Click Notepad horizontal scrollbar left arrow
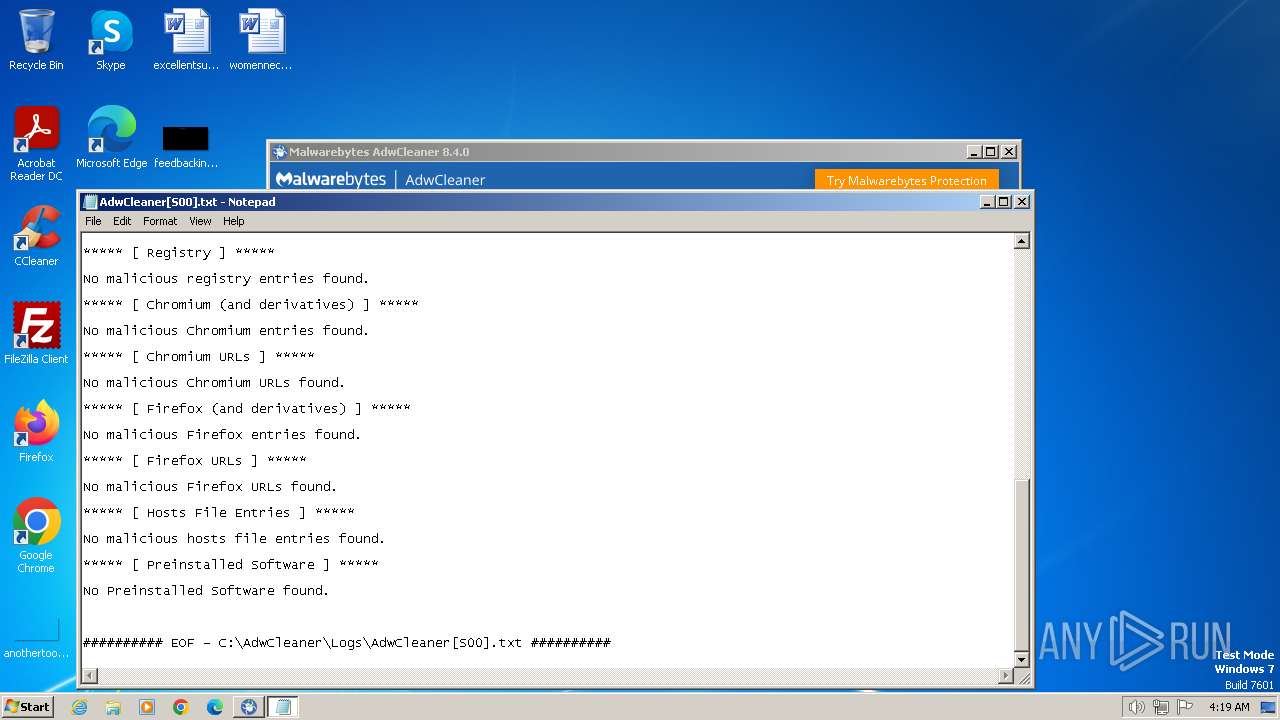Screen dimensions: 1280x720 pyautogui.click(x=89, y=676)
